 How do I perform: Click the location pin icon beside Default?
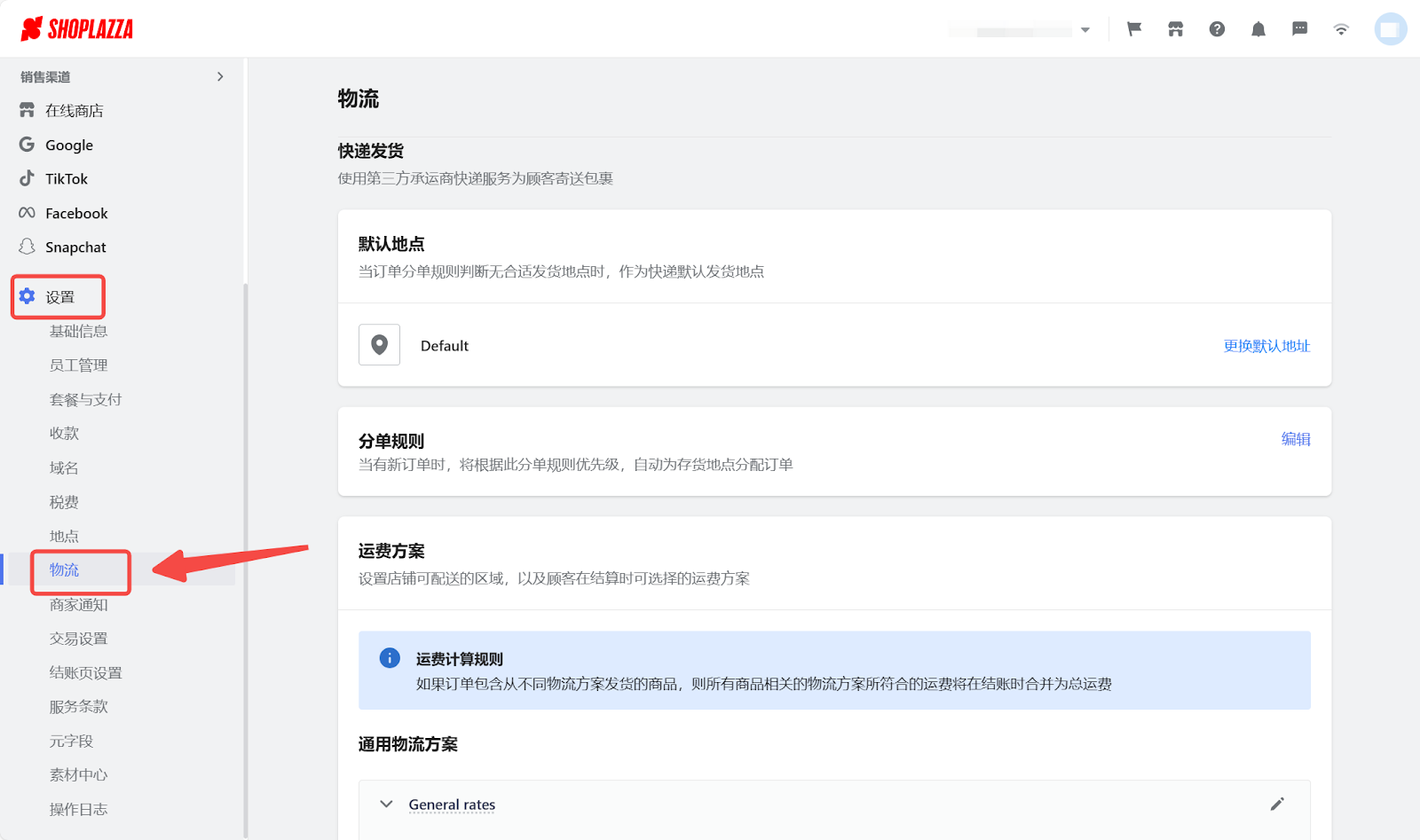pos(379,345)
